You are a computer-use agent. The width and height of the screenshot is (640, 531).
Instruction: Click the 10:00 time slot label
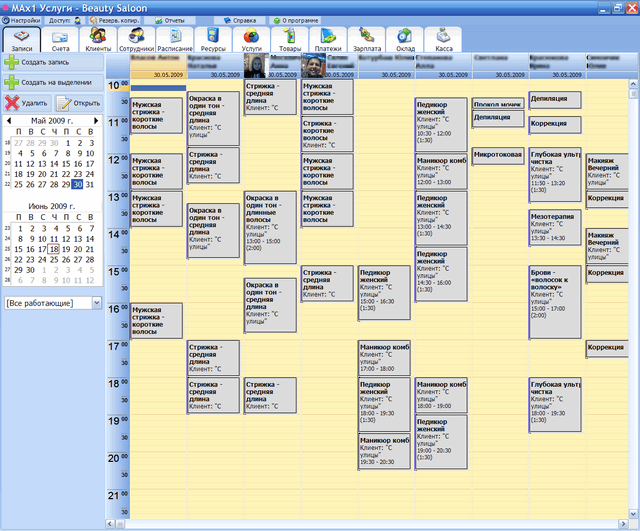click(x=118, y=86)
